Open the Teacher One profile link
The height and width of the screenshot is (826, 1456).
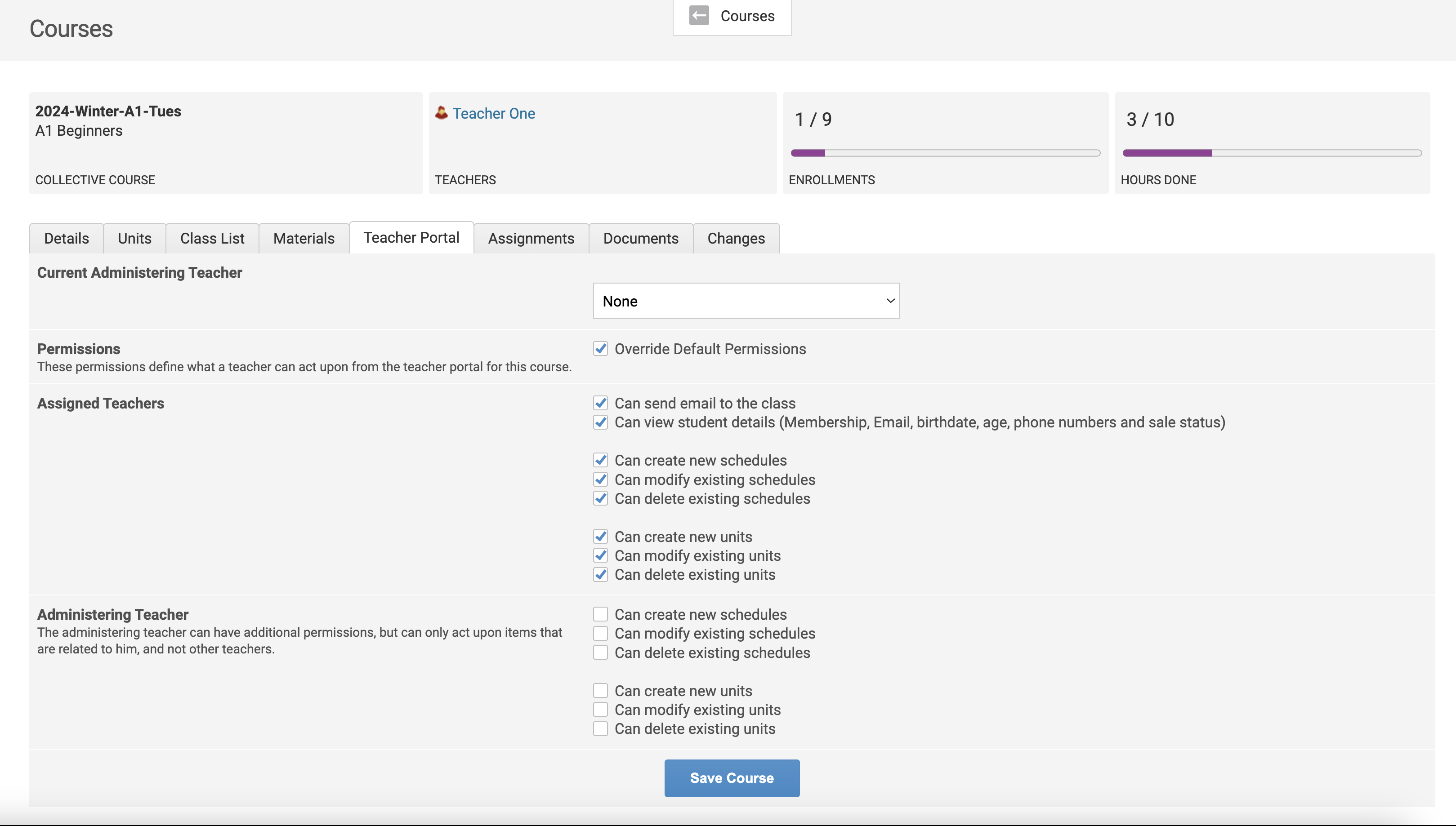pos(493,113)
